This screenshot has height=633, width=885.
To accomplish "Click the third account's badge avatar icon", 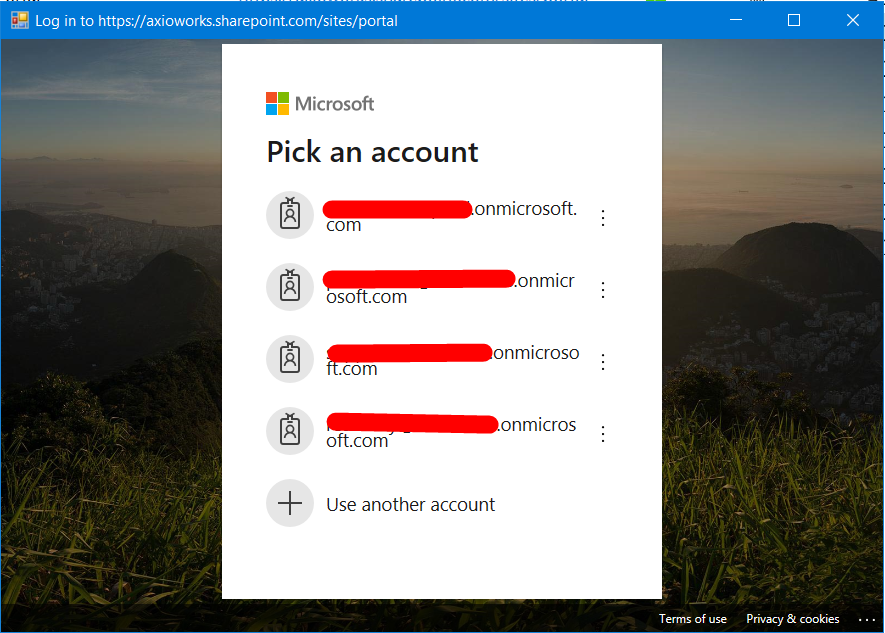I will click(x=290, y=359).
